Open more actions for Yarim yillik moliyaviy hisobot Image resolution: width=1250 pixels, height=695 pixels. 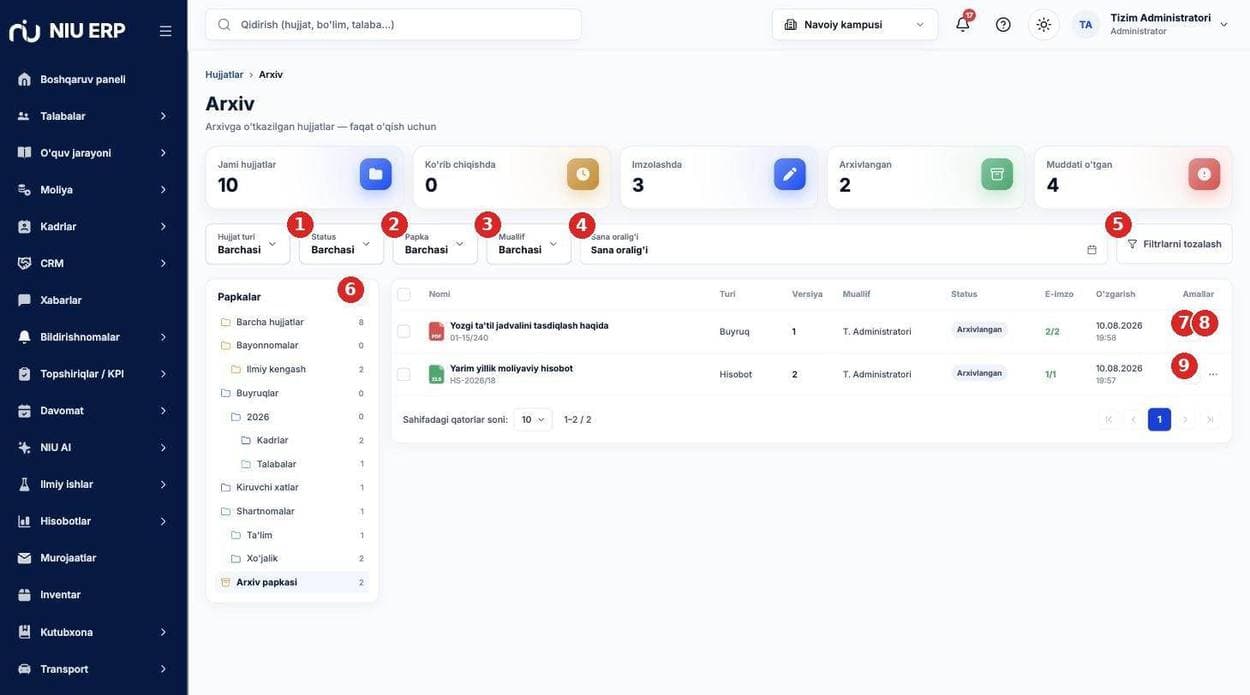[x=1213, y=374]
